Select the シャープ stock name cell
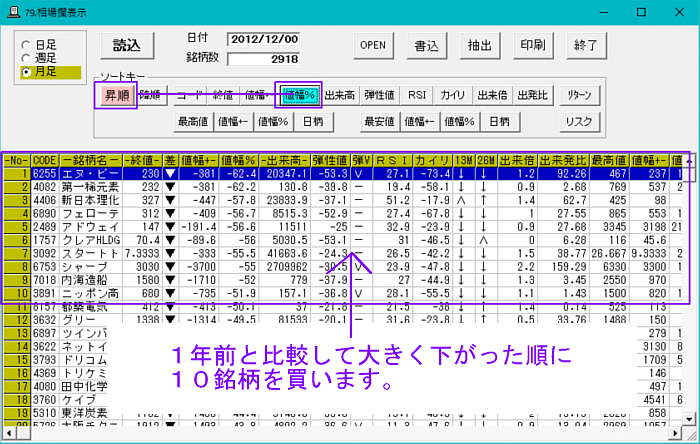The image size is (700, 444). [91, 267]
